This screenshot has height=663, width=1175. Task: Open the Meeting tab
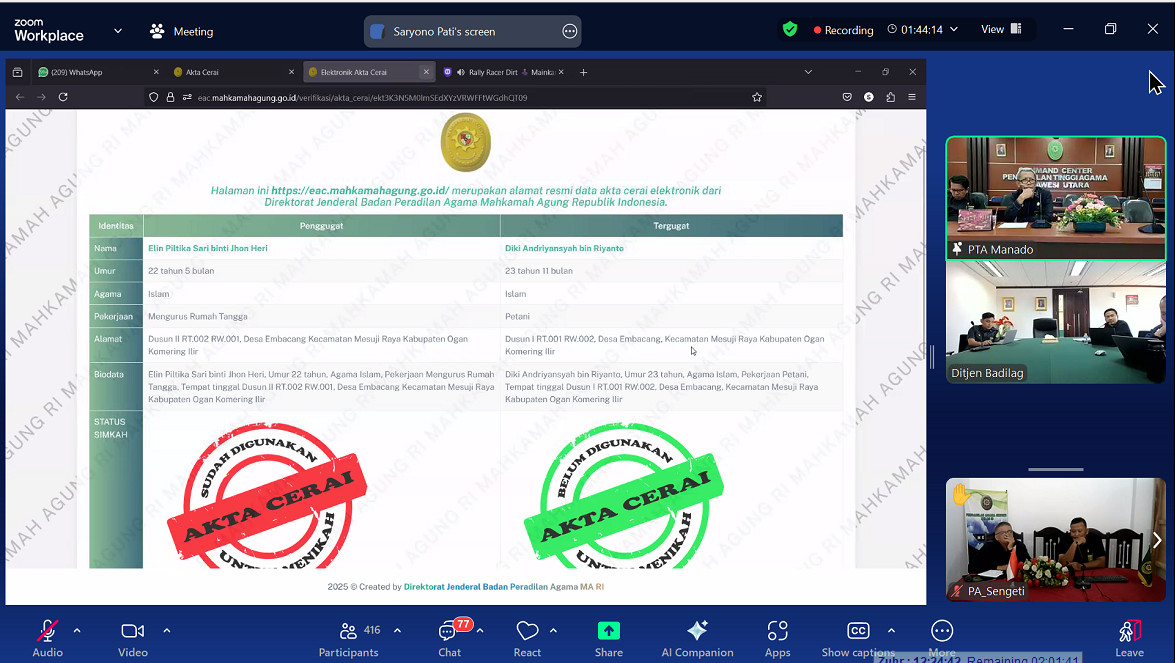point(182,31)
